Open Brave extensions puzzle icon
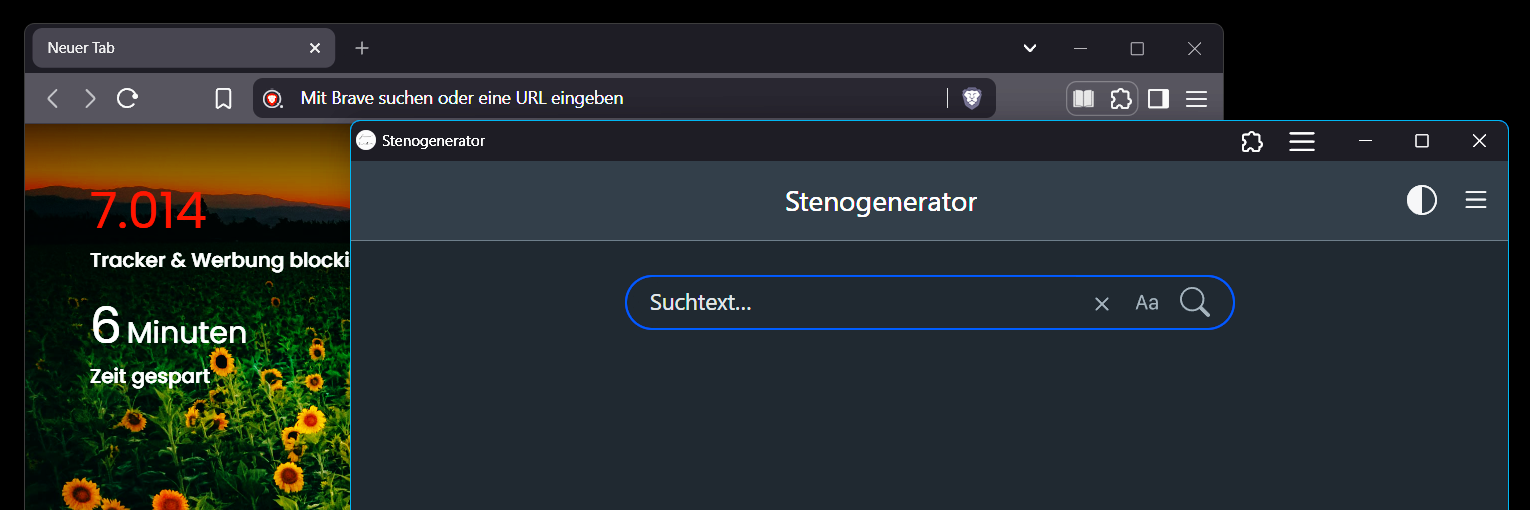This screenshot has width=1530, height=510. (x=1121, y=98)
